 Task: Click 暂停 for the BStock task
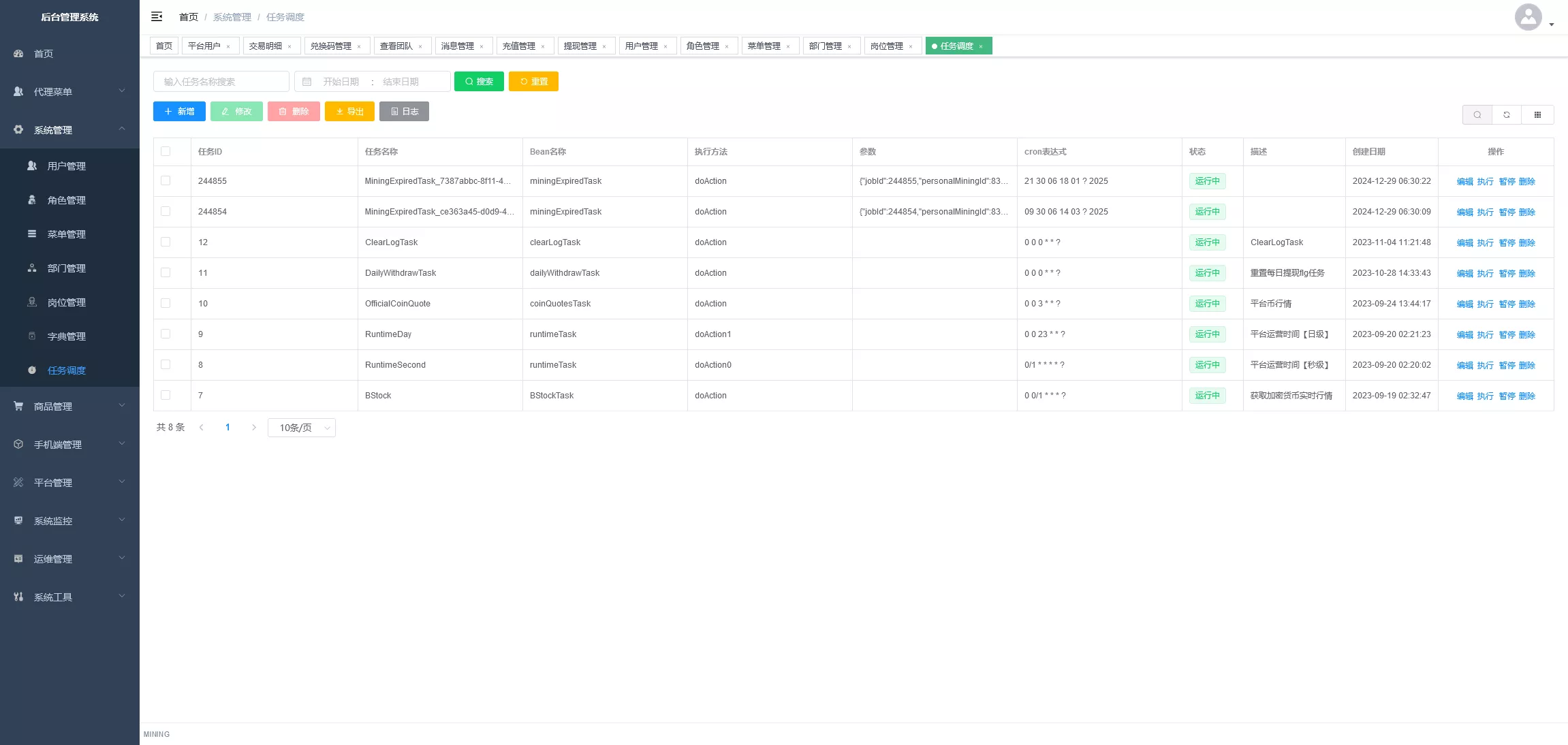[x=1507, y=396]
